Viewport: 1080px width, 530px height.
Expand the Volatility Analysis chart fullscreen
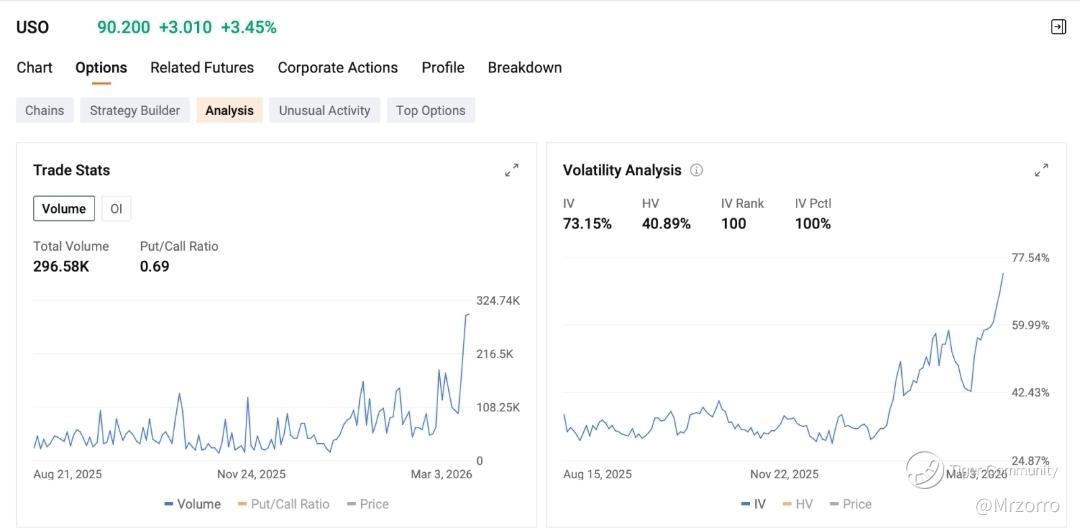1041,170
